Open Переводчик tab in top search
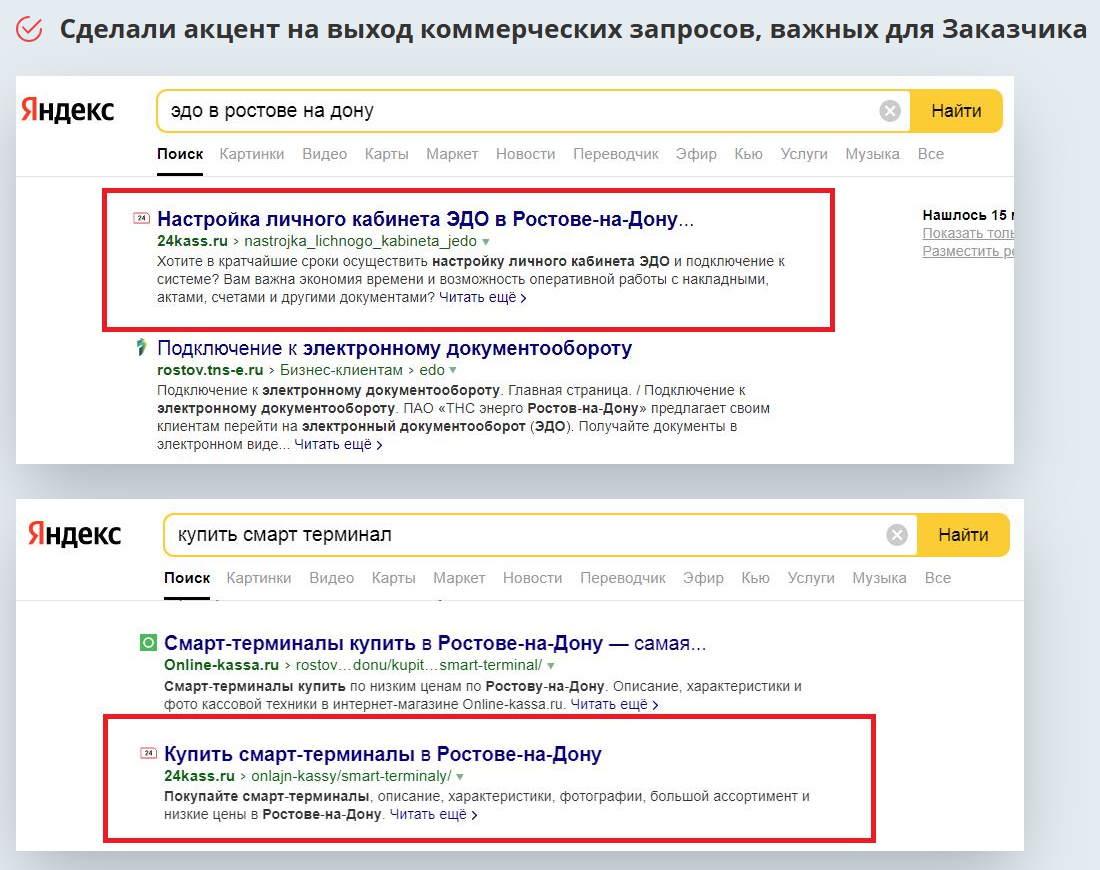This screenshot has height=870, width=1100. click(616, 154)
